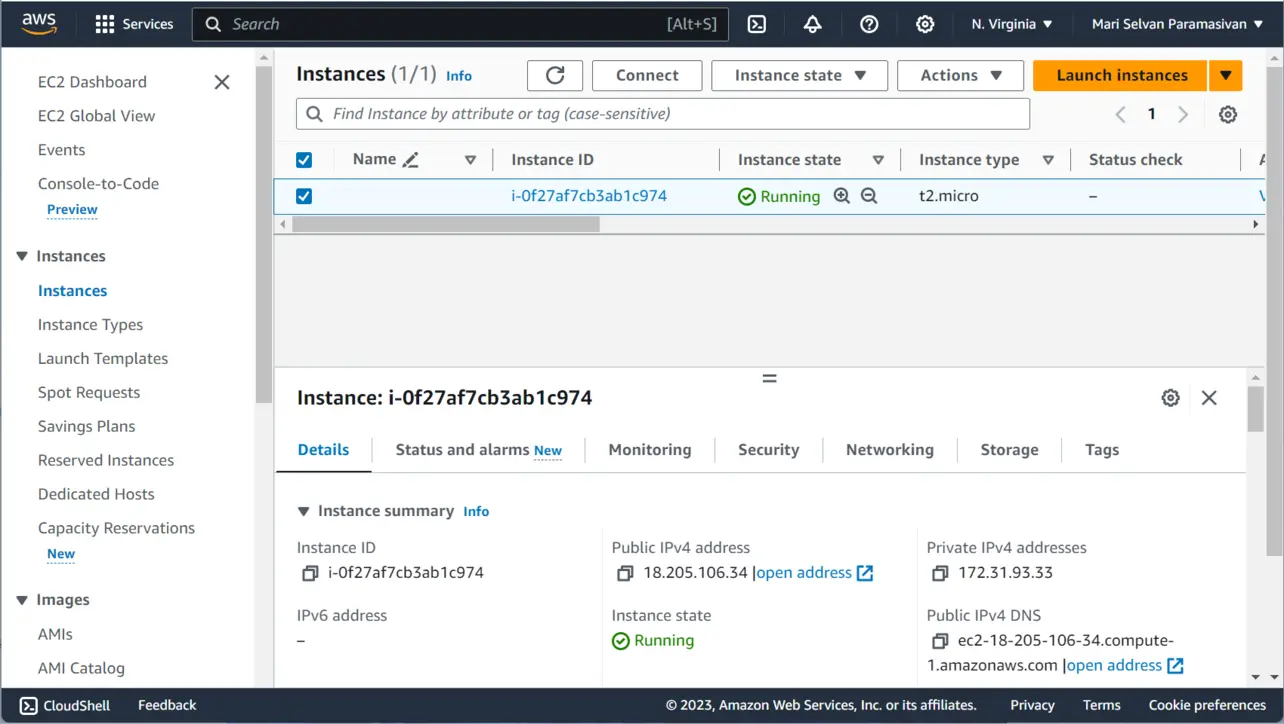Open instance detail panel settings gear
Viewport: 1284px width, 724px height.
pyautogui.click(x=1171, y=398)
